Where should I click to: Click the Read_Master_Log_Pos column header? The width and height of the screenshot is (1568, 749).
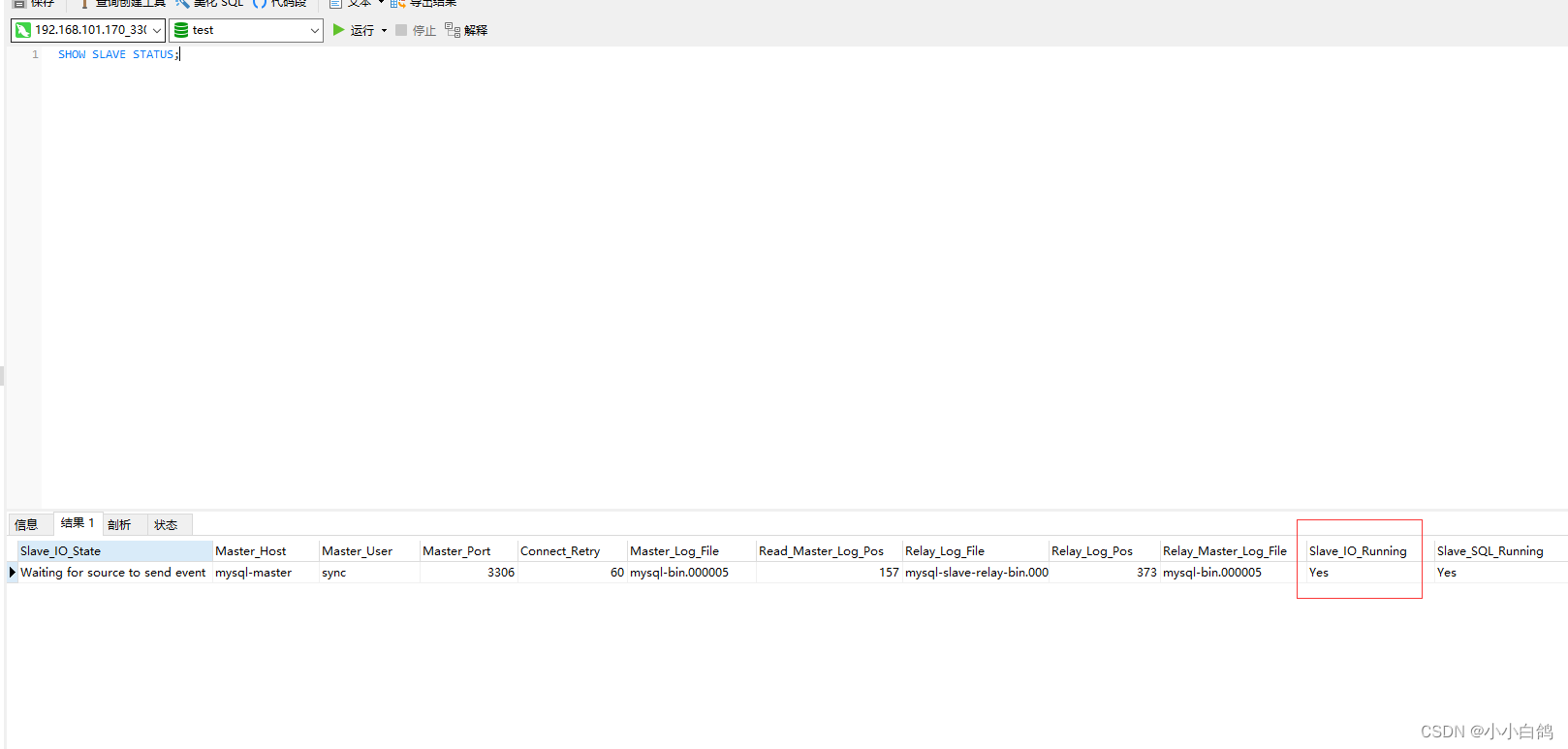[x=830, y=550]
